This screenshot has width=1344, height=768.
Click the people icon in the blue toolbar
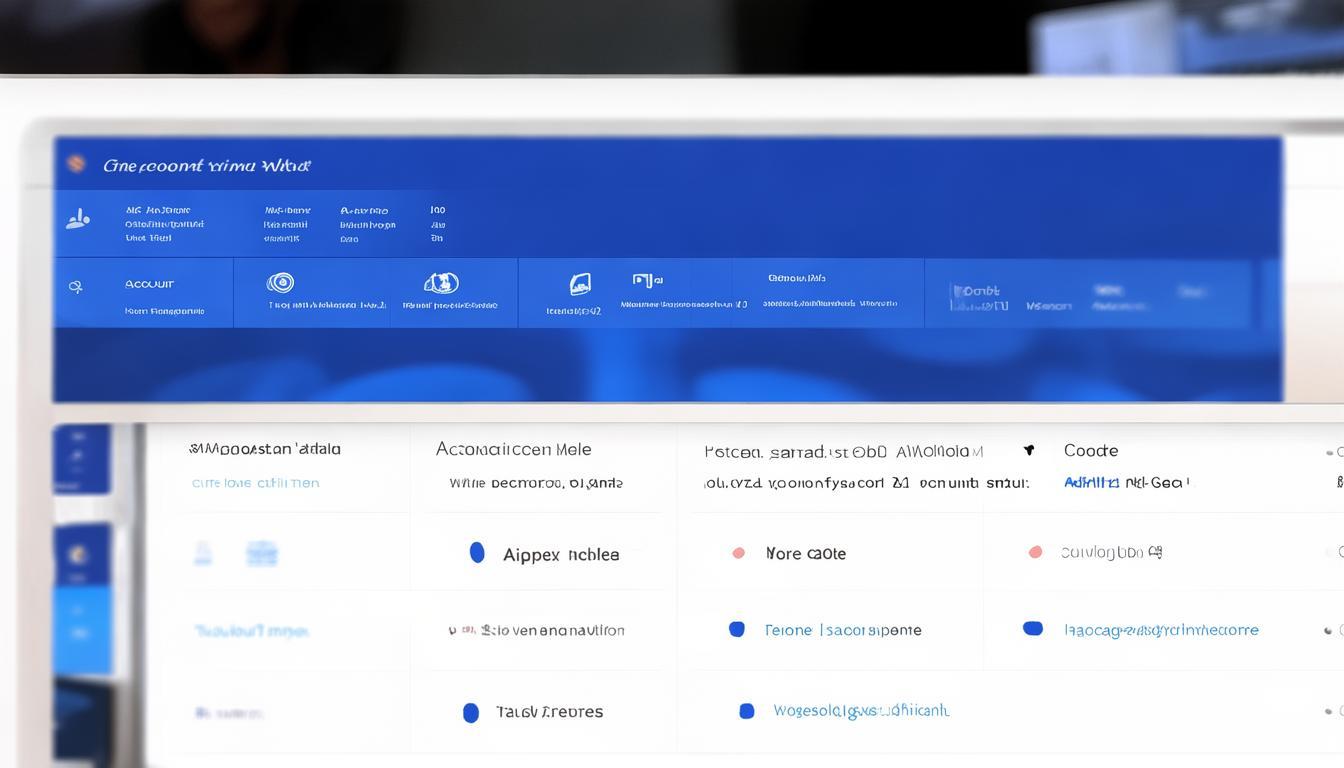click(441, 283)
